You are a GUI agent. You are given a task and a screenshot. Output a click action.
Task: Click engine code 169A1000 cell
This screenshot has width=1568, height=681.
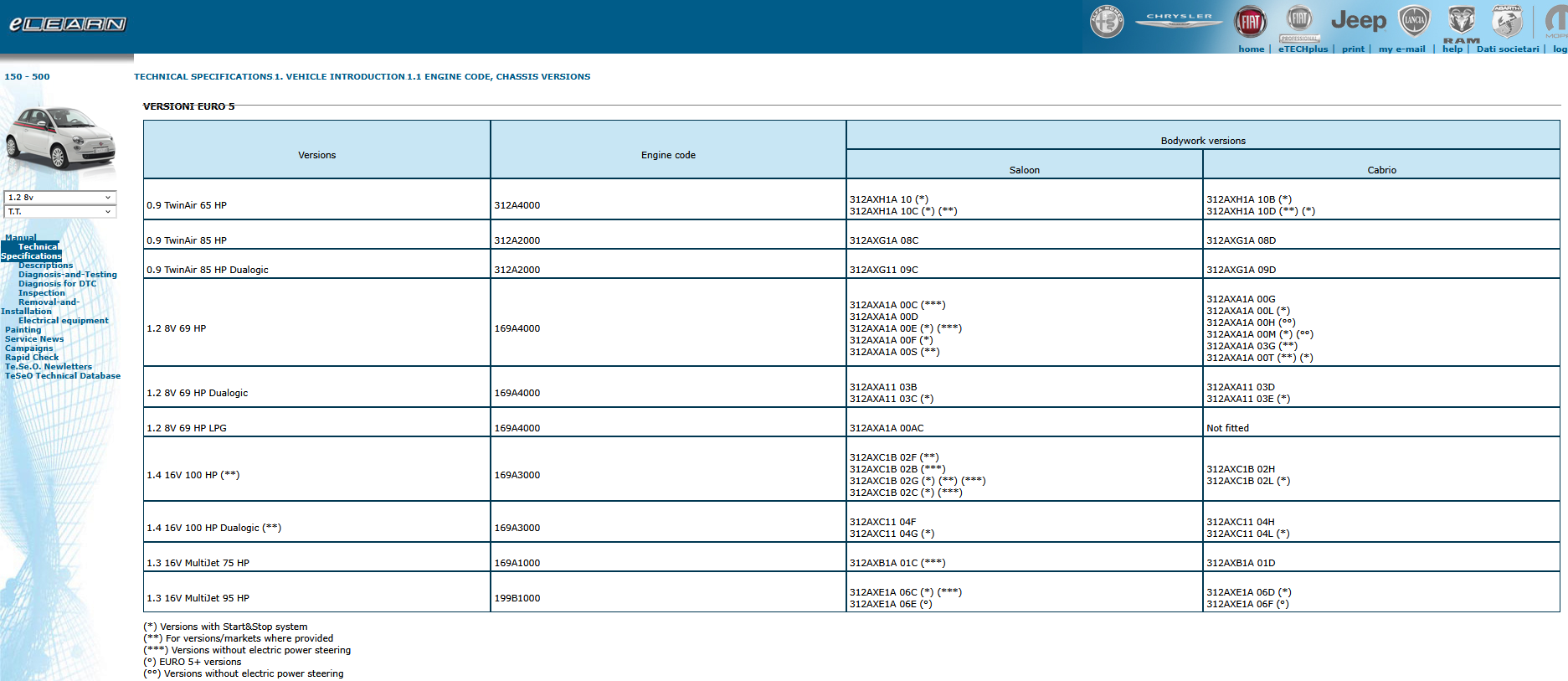668,557
